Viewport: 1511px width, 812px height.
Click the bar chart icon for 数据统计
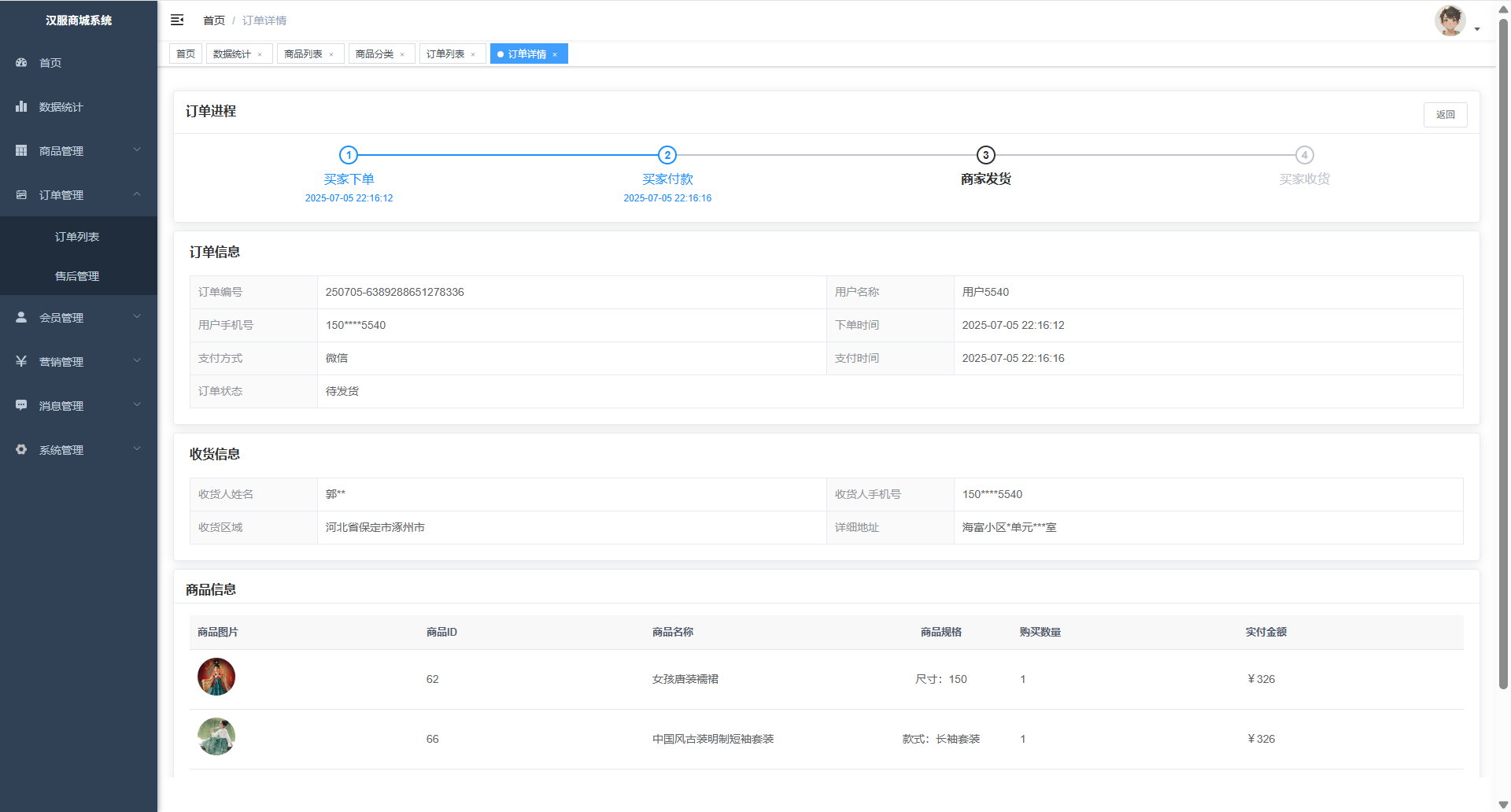tap(21, 106)
